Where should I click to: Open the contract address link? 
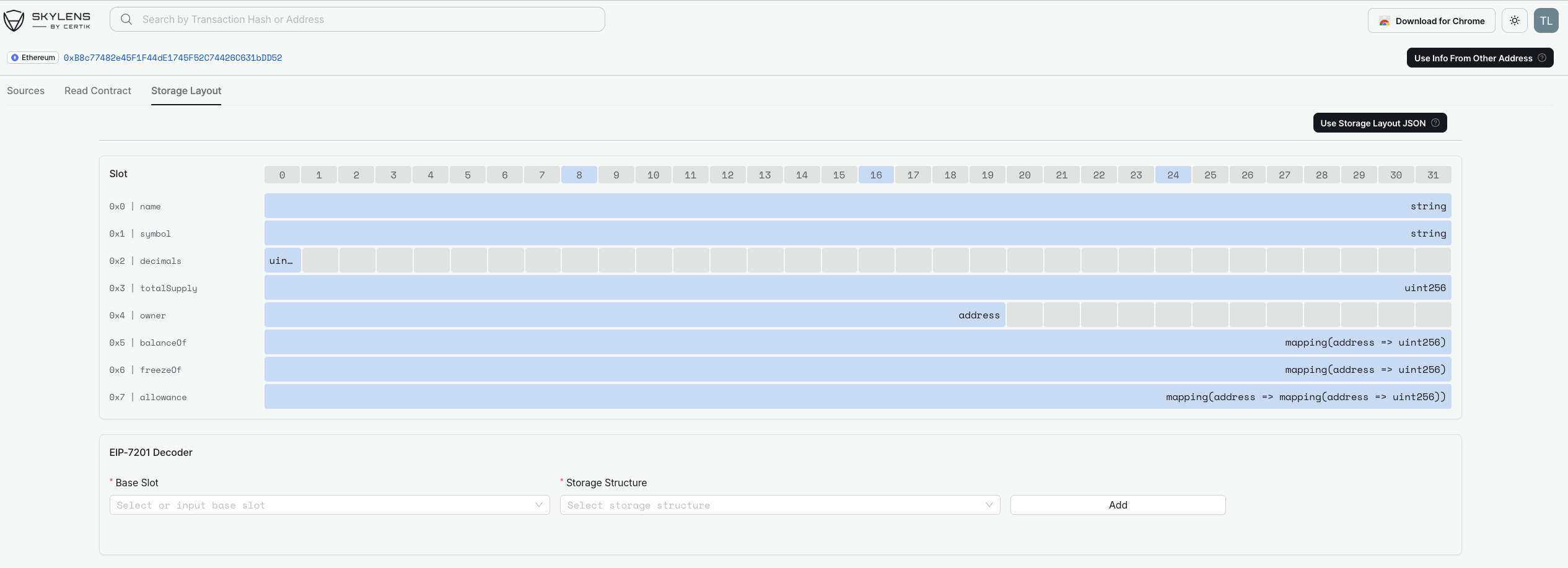tap(173, 57)
